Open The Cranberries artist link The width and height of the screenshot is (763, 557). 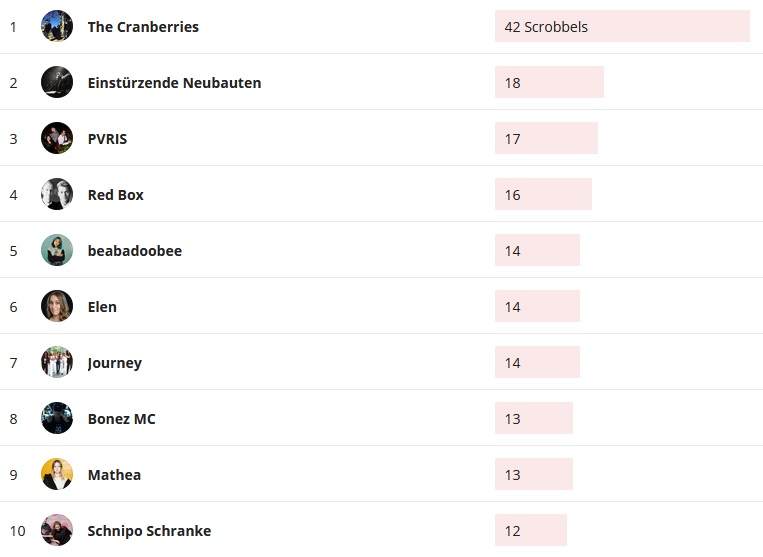[143, 27]
